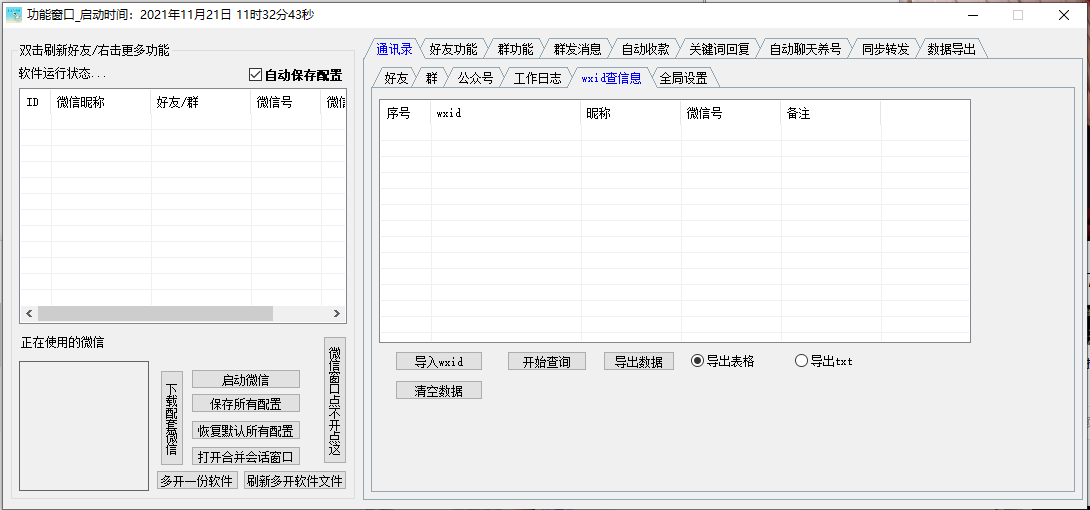
Task: Select the 导出txt radio button
Action: tap(823, 361)
